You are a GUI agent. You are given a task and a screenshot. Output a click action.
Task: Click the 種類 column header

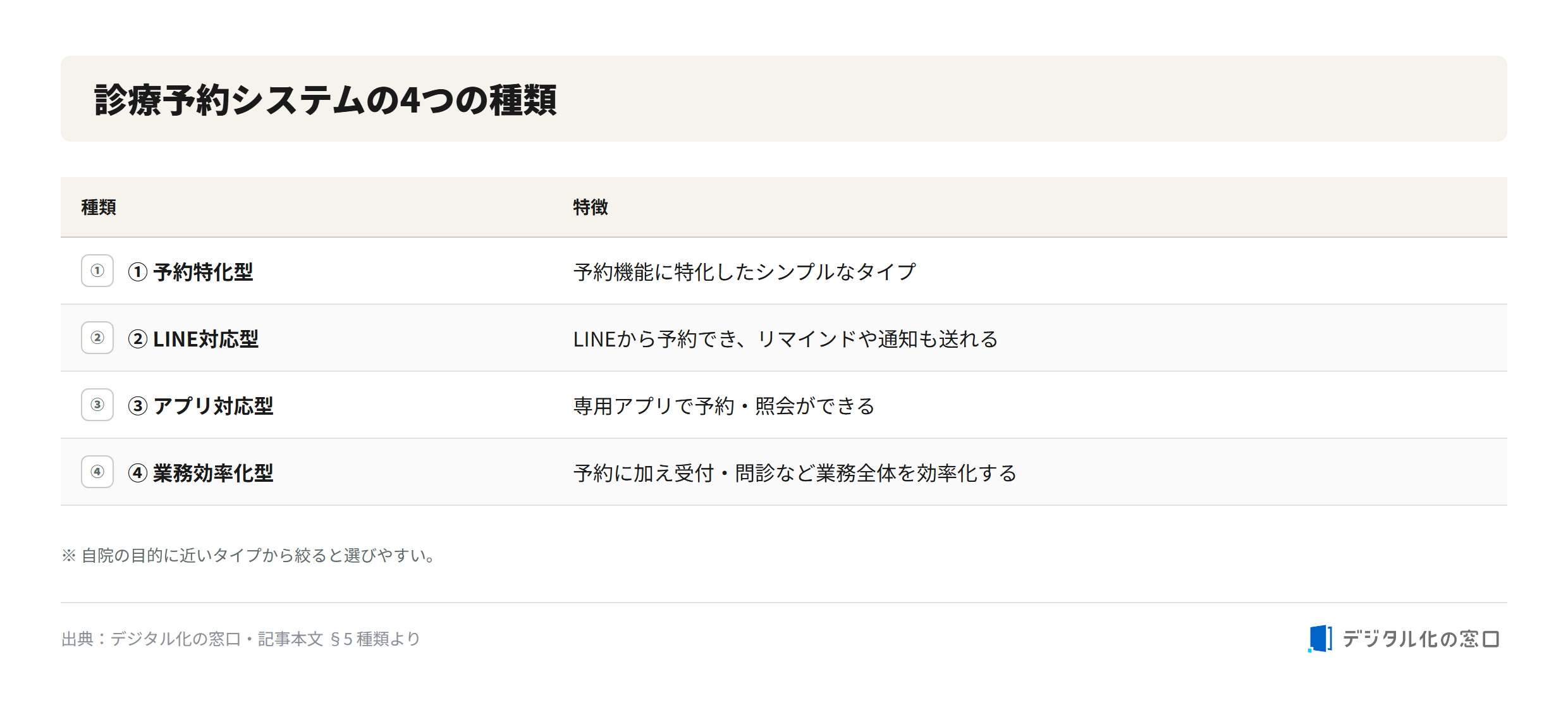click(x=99, y=207)
